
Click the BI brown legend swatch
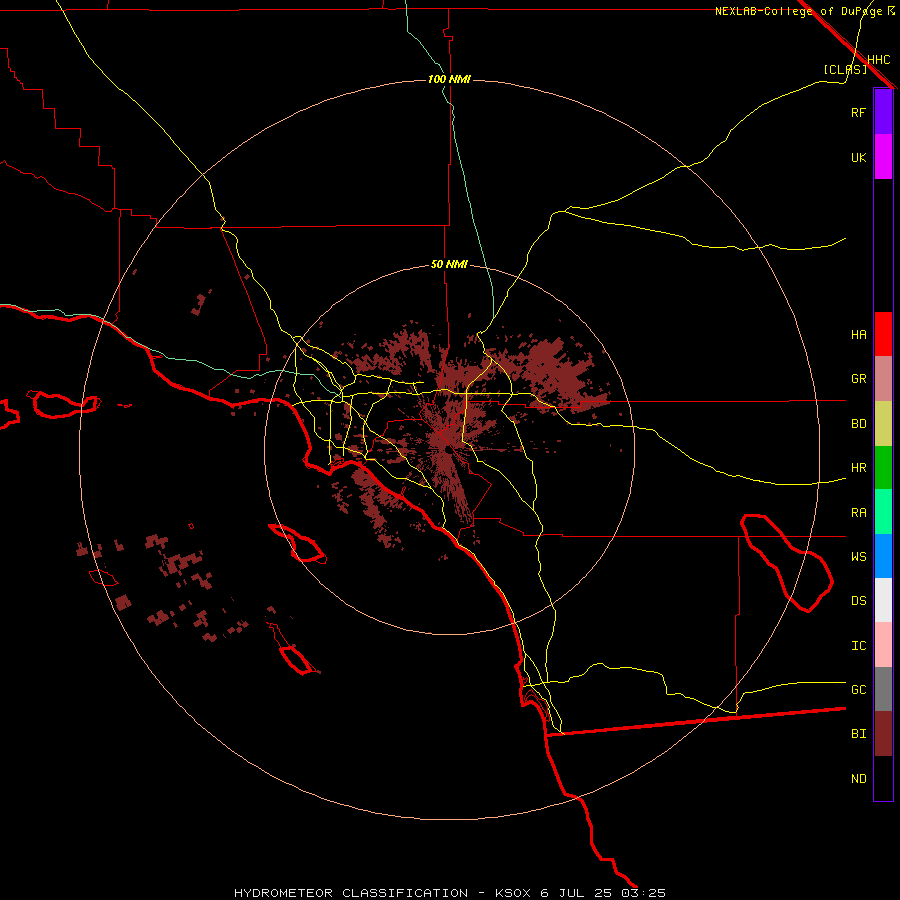pyautogui.click(x=883, y=734)
